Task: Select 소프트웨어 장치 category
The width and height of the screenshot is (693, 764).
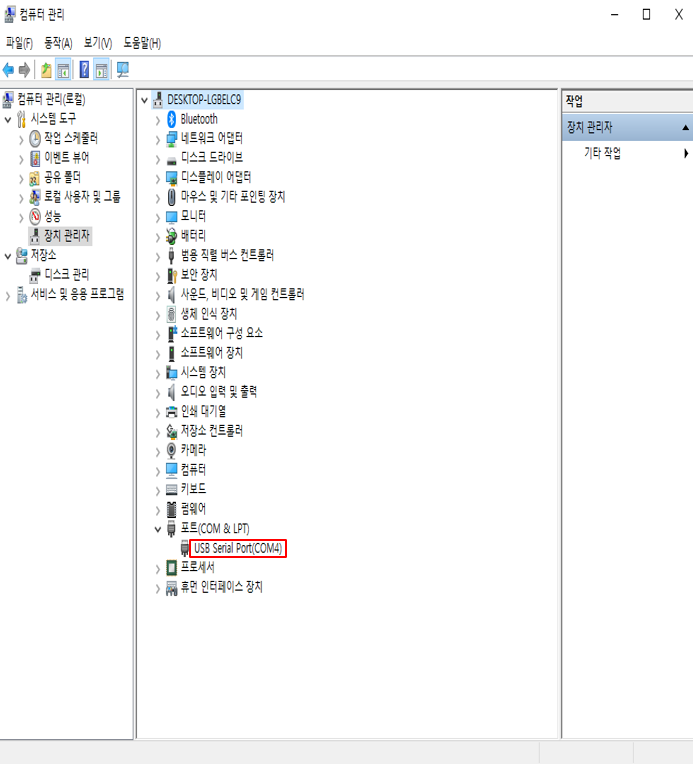Action: 212,353
